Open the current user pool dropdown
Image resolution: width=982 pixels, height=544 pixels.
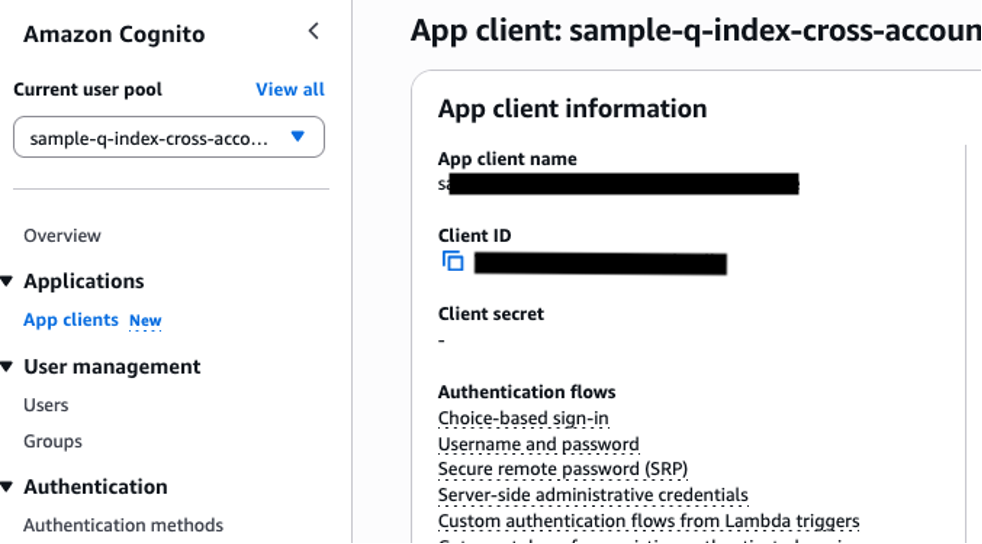coord(169,137)
